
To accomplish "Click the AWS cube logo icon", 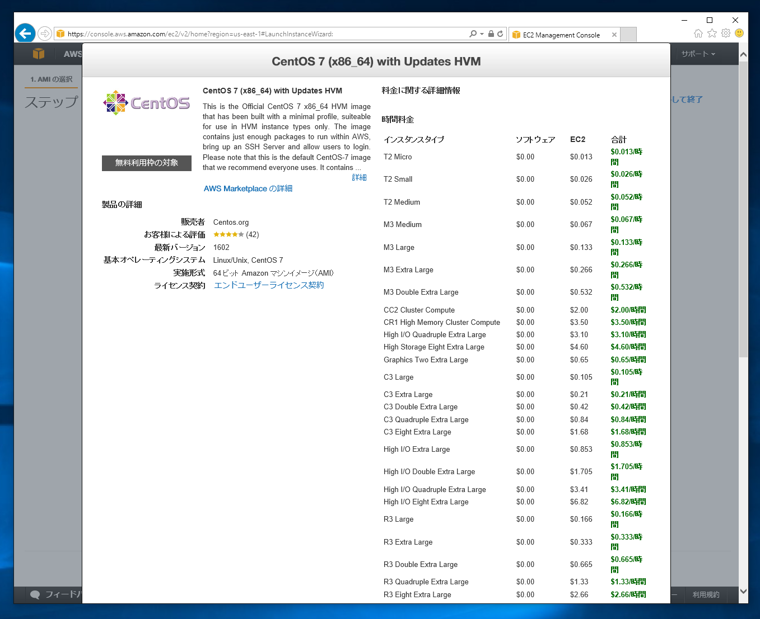I will pyautogui.click(x=39, y=54).
